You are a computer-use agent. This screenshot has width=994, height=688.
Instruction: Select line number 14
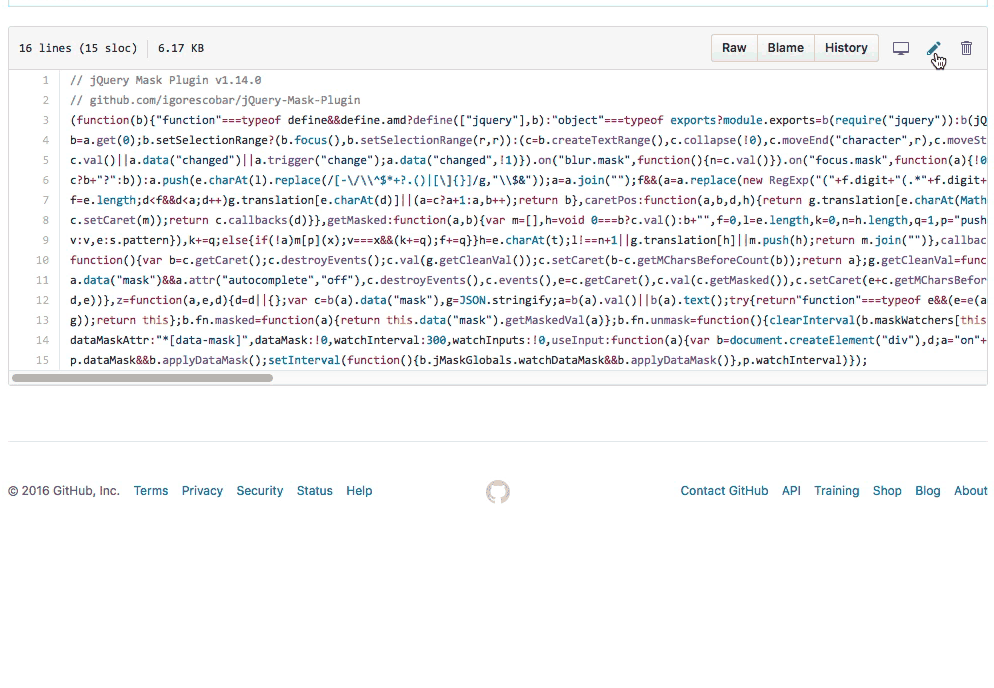(x=42, y=340)
